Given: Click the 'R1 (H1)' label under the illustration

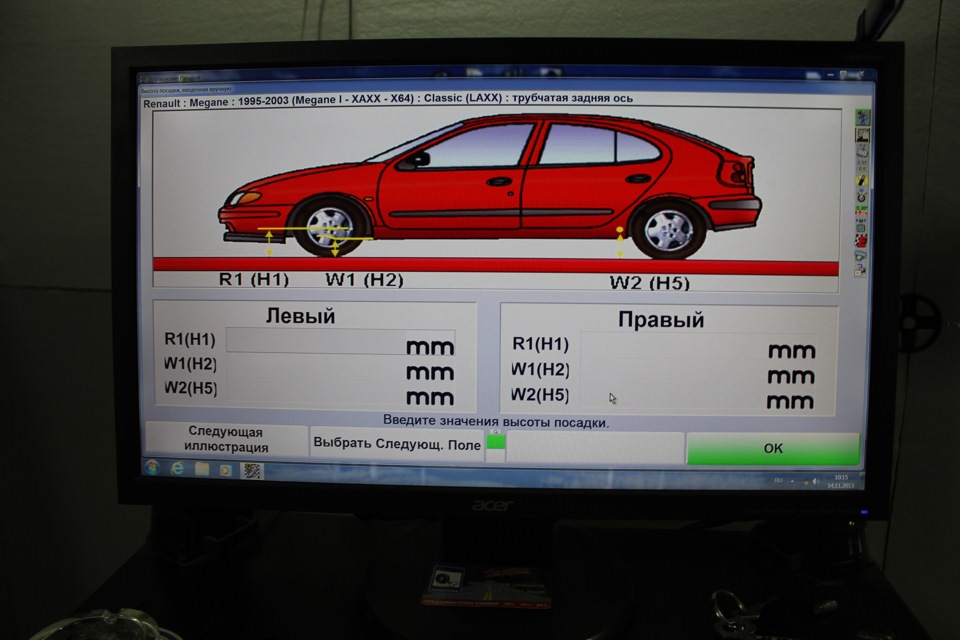Looking at the screenshot, I should tap(253, 279).
